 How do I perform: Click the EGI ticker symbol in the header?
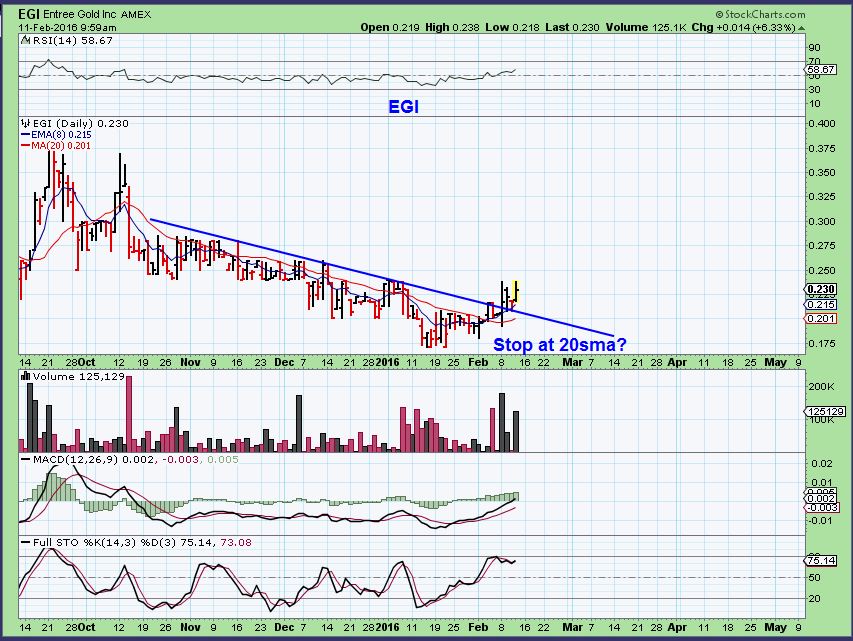click(28, 14)
